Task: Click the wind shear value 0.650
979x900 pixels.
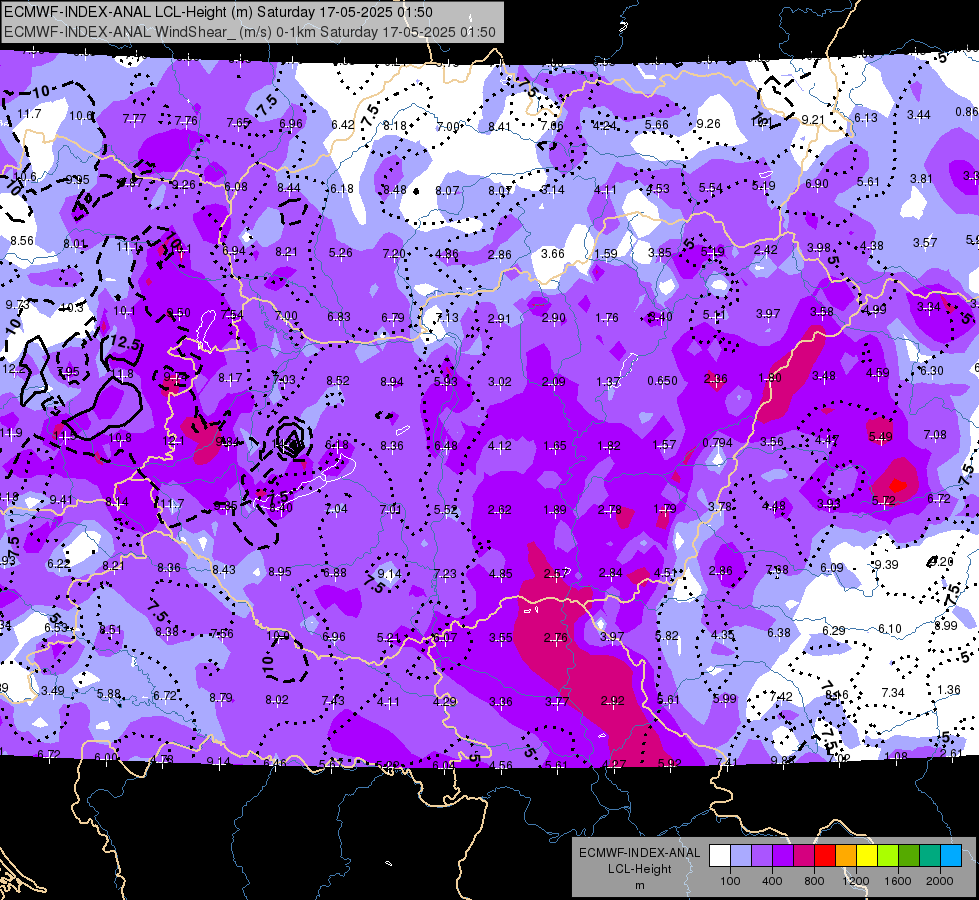Action: click(662, 380)
